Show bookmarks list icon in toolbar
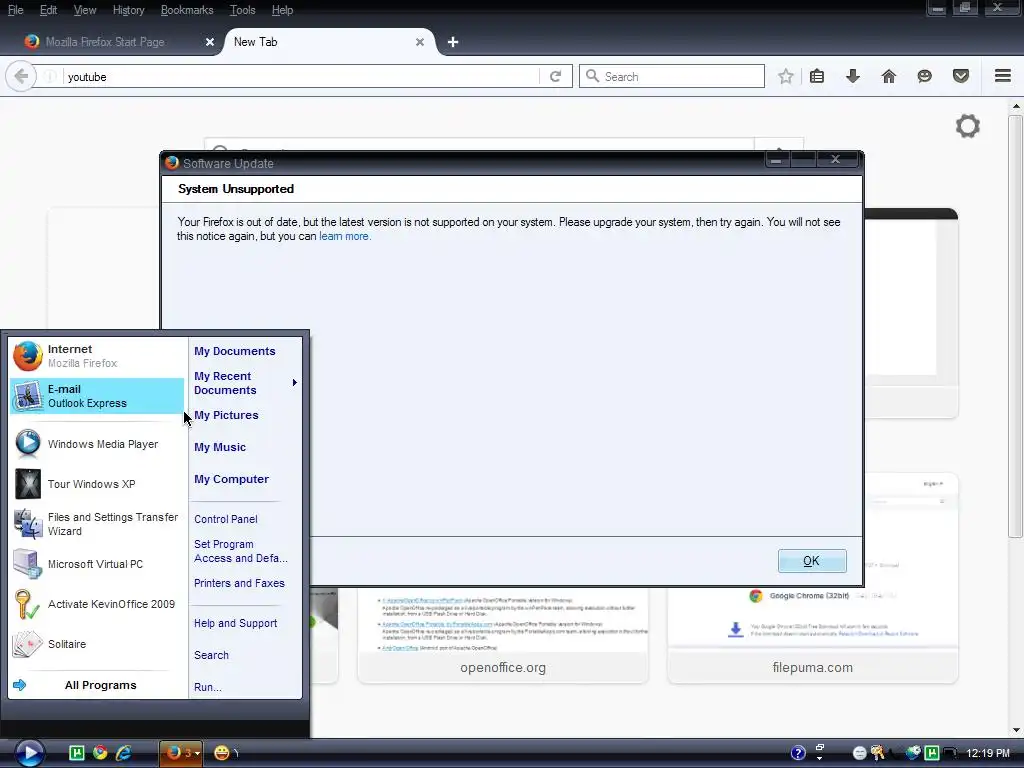 (816, 76)
